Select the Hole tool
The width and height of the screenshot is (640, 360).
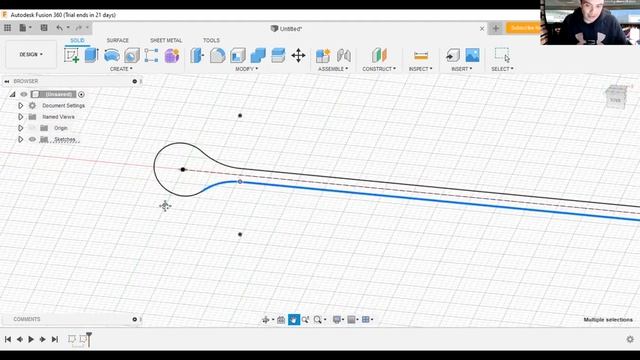tap(132, 56)
